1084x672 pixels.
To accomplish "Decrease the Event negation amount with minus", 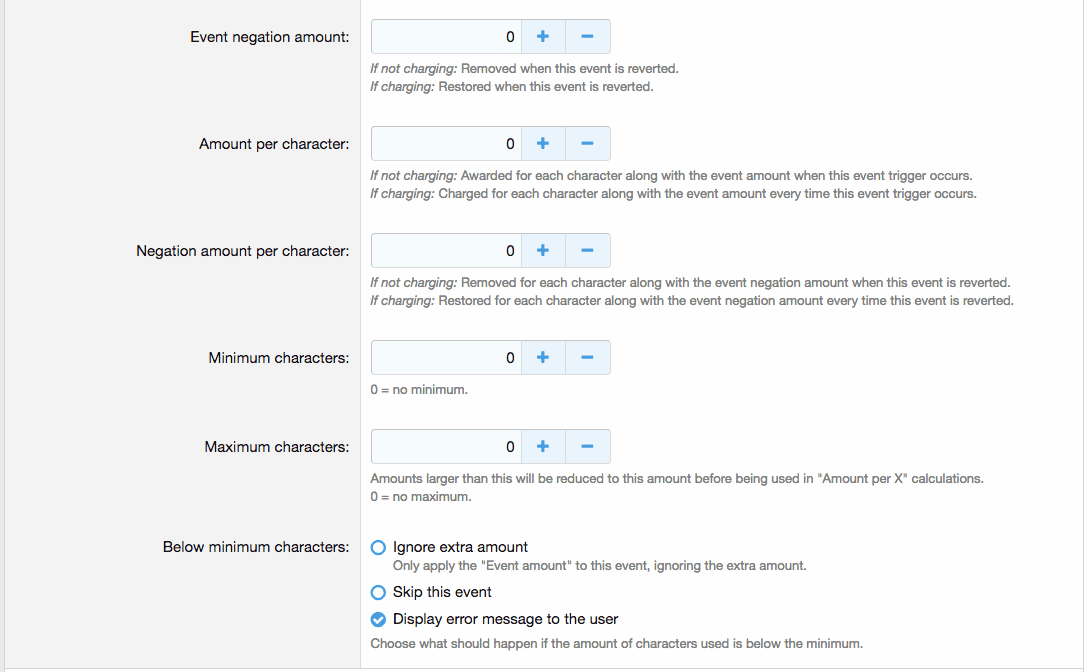I will (588, 37).
